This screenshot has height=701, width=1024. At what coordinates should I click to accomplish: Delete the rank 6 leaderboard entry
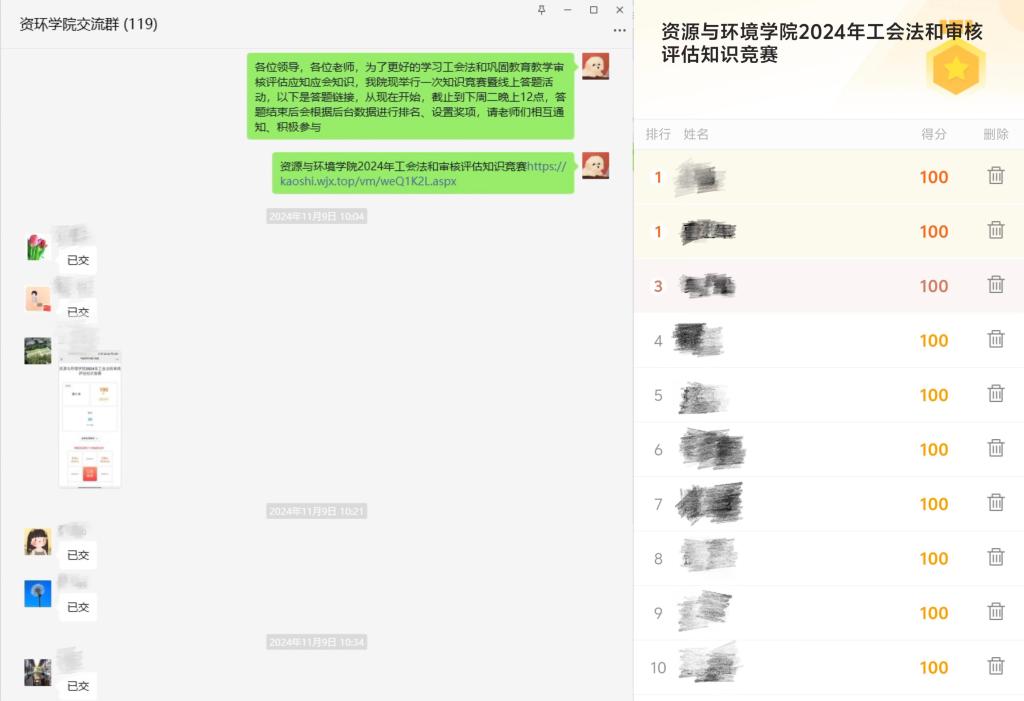995,448
